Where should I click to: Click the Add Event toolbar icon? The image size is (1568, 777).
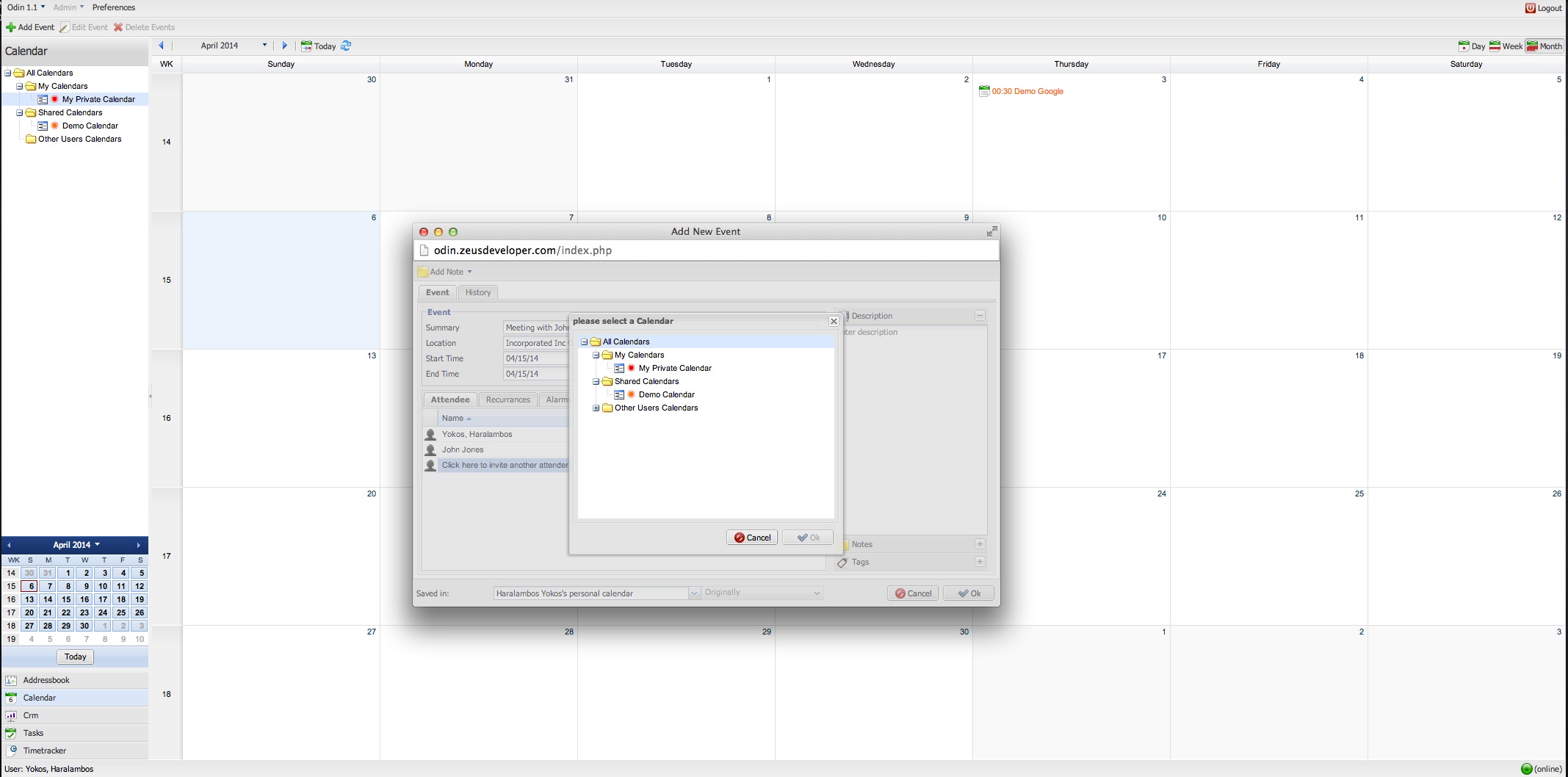click(x=11, y=27)
